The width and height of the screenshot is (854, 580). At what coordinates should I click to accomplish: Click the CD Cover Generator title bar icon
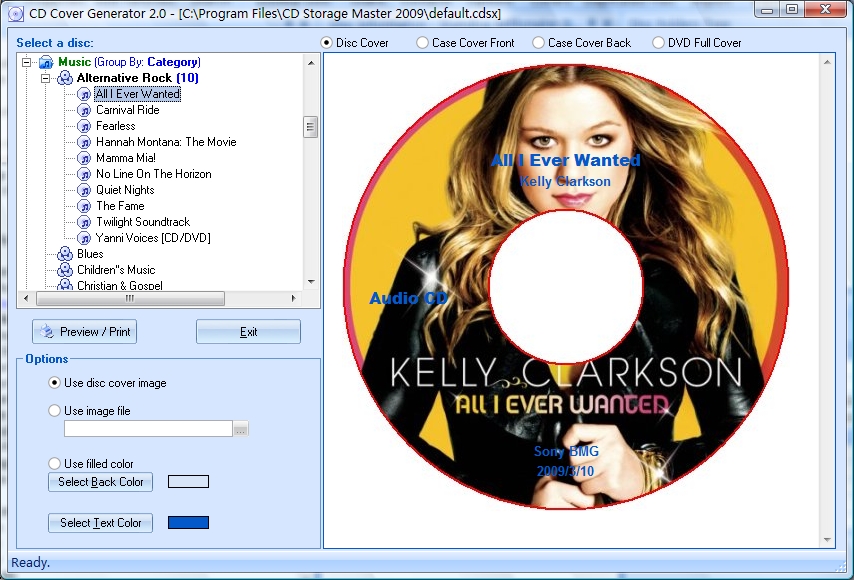16,14
